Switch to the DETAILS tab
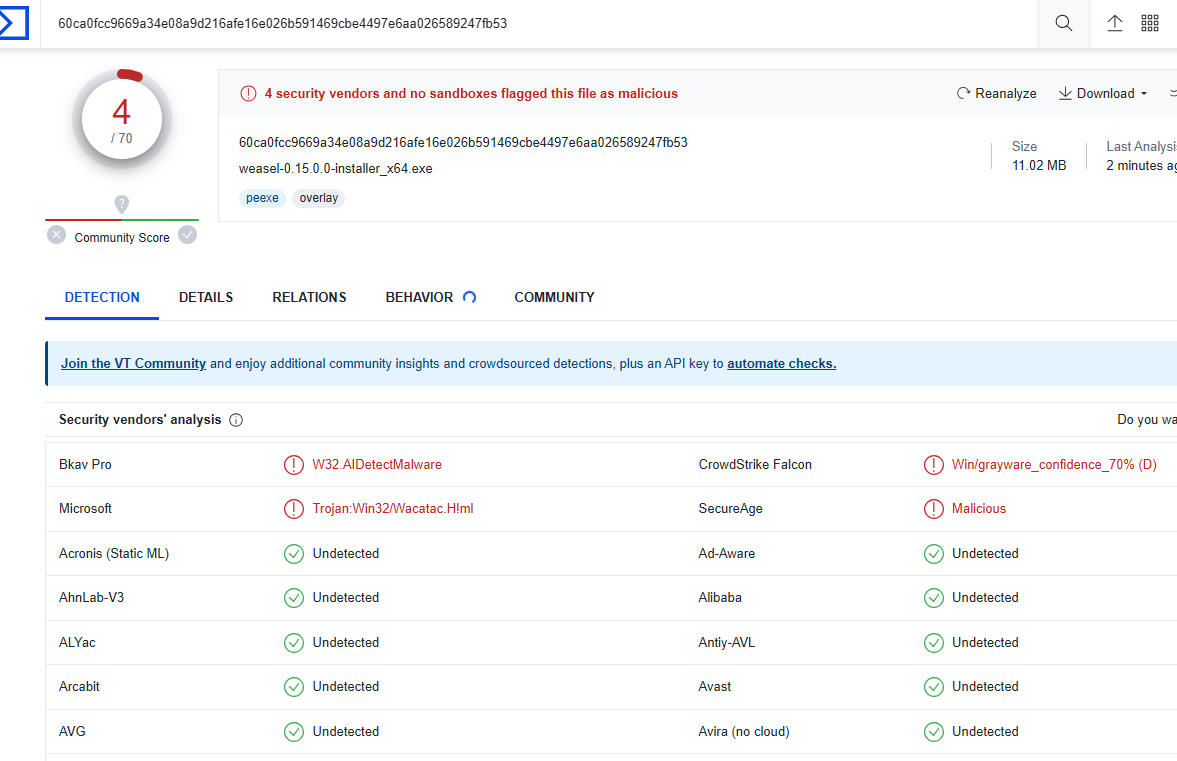 [206, 297]
